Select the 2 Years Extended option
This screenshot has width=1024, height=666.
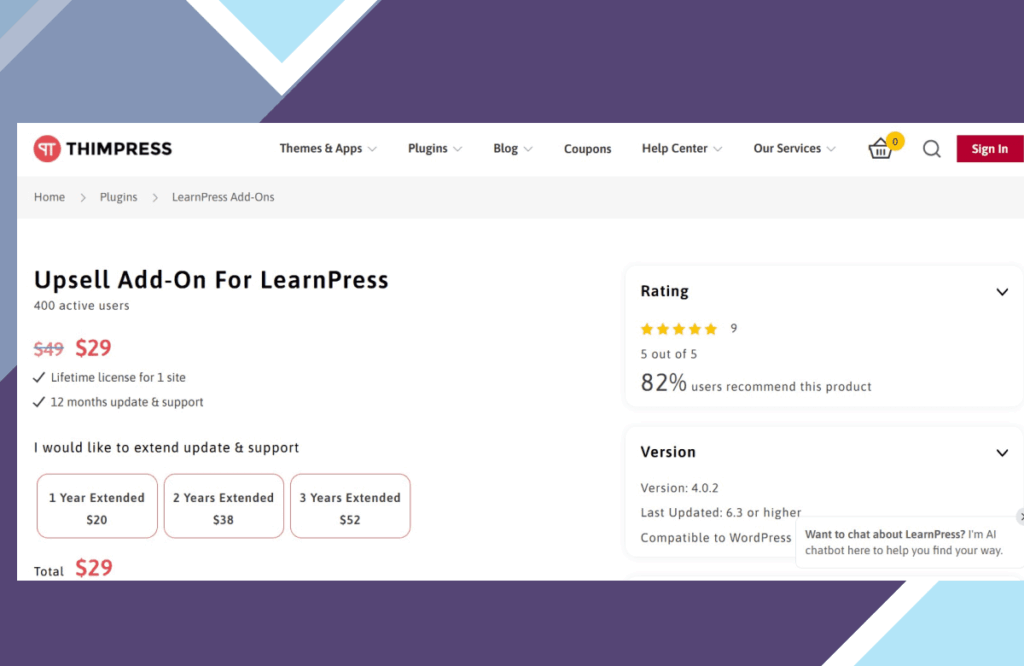(x=223, y=507)
